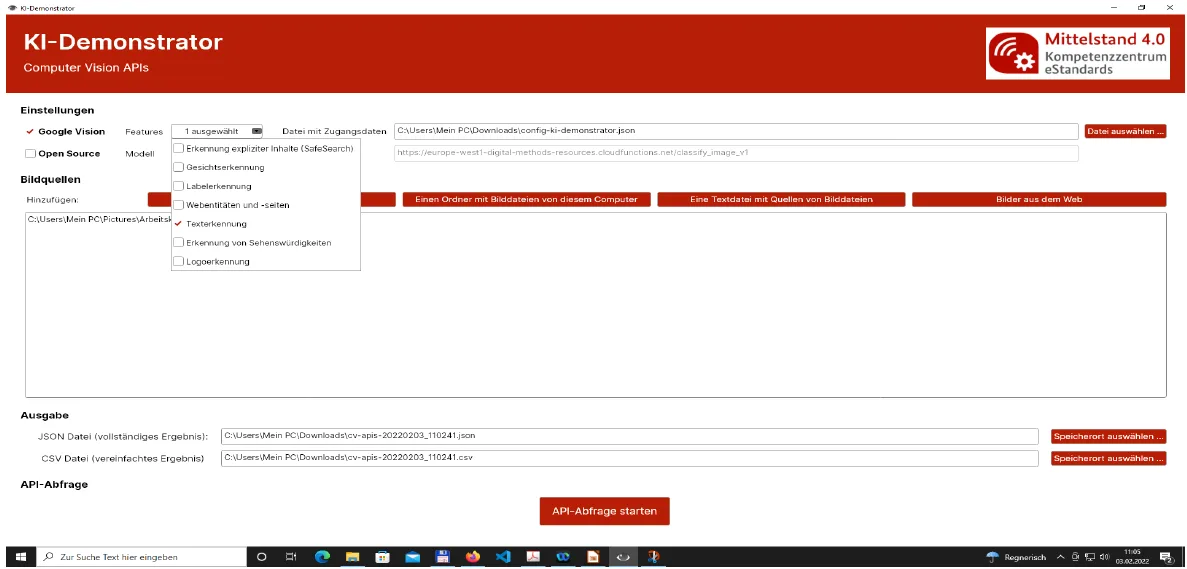The image size is (1187, 569).
Task: Select the Arbeitsk image path entry in list
Action: [99, 219]
